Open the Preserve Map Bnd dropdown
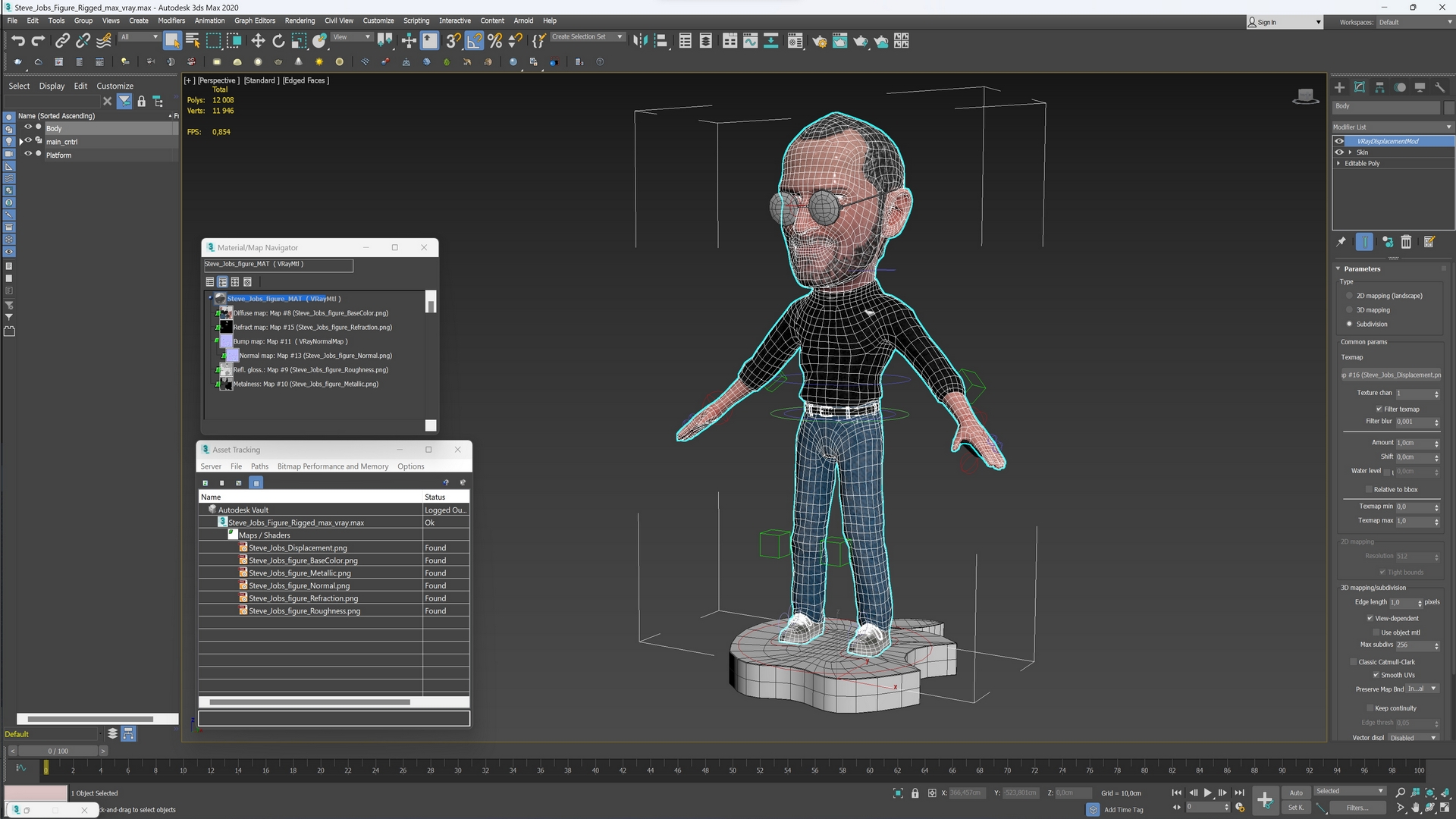 pyautogui.click(x=1422, y=689)
